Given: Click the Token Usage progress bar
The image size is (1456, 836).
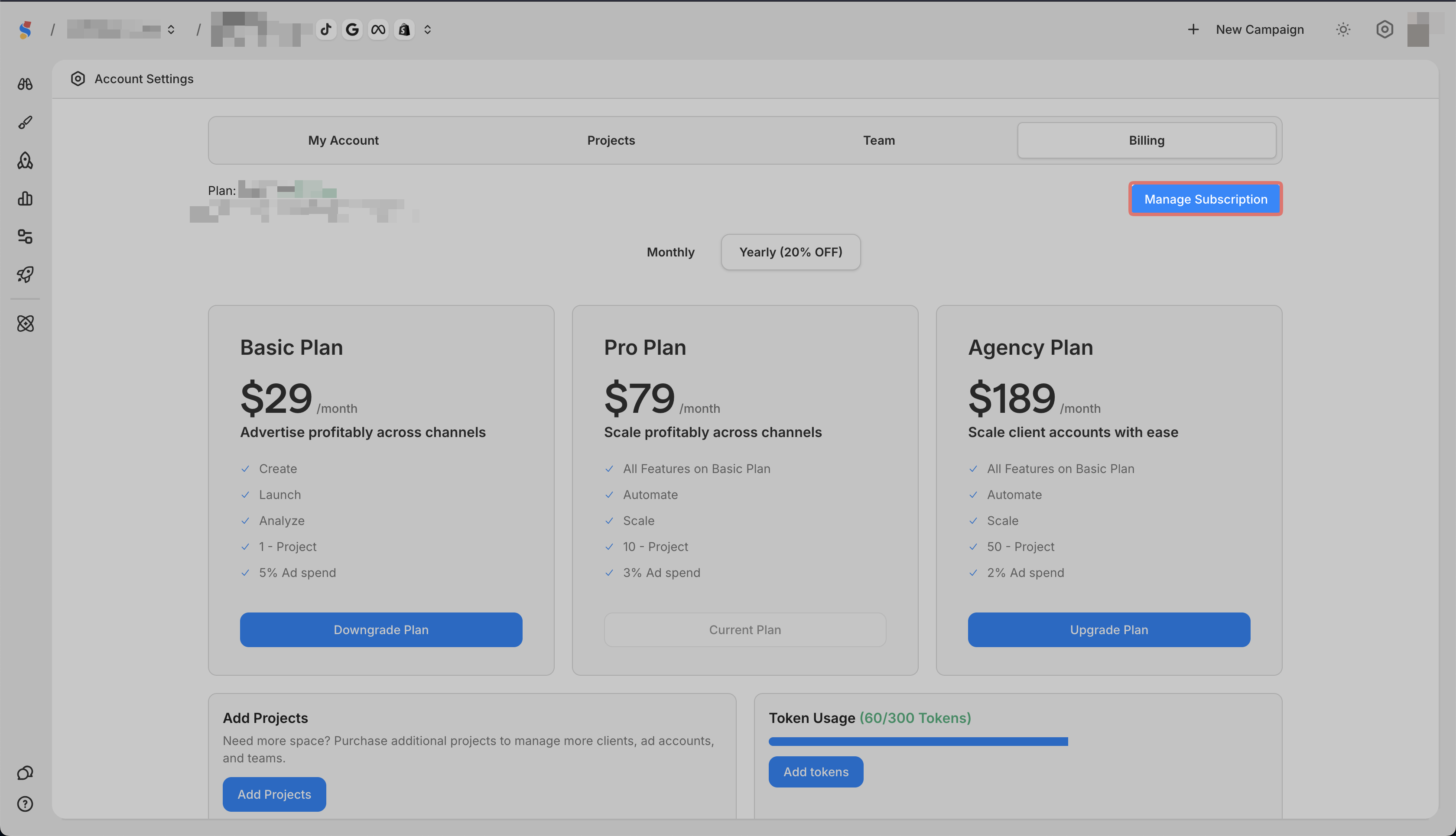Looking at the screenshot, I should [x=918, y=742].
